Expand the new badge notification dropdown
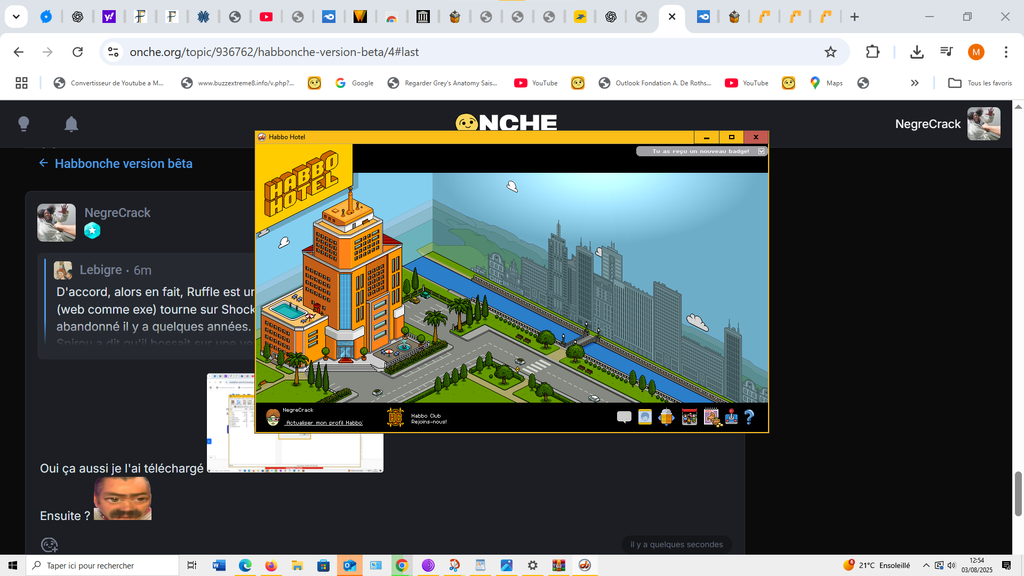 coord(762,152)
